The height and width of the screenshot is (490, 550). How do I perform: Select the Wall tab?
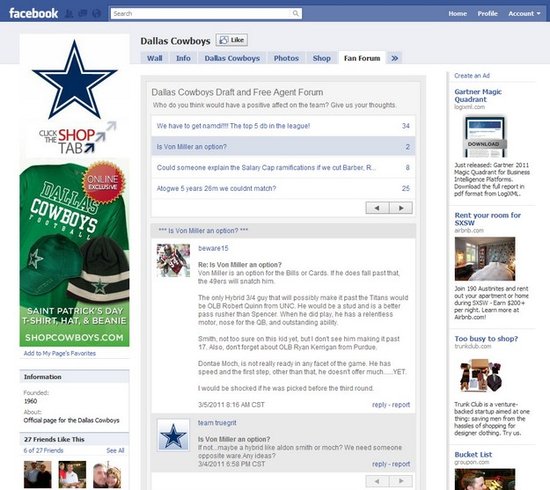[154, 58]
